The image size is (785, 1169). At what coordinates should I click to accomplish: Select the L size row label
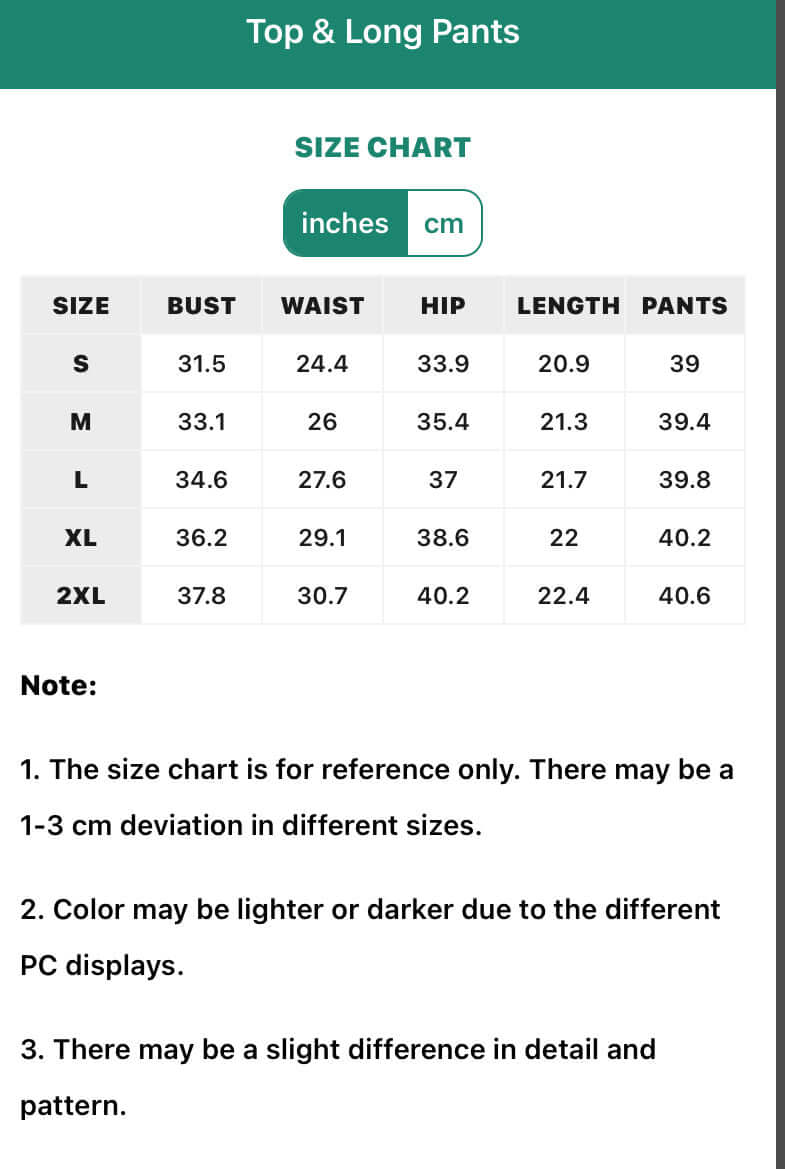[x=81, y=480]
